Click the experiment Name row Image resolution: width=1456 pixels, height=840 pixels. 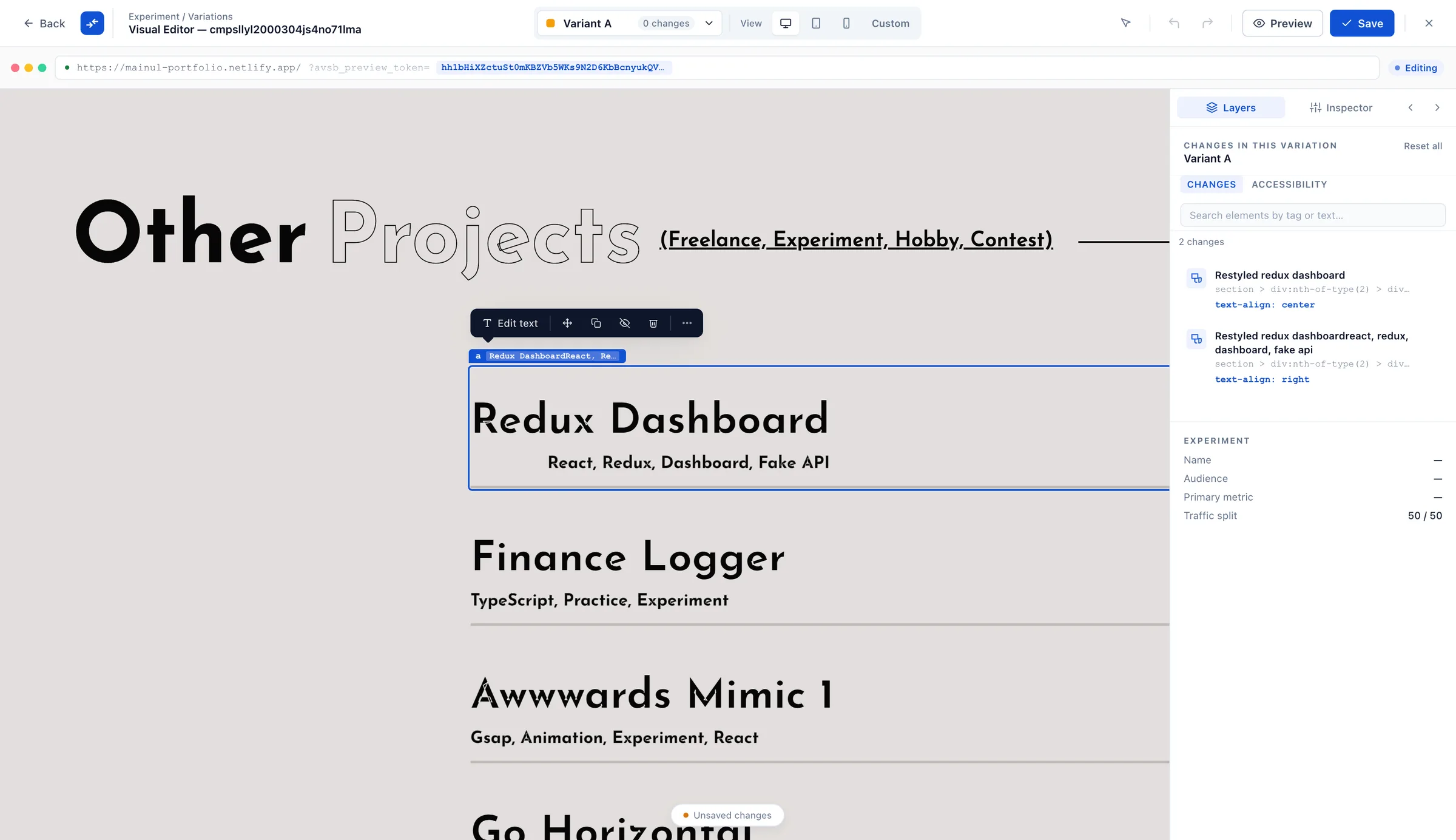tap(1312, 460)
